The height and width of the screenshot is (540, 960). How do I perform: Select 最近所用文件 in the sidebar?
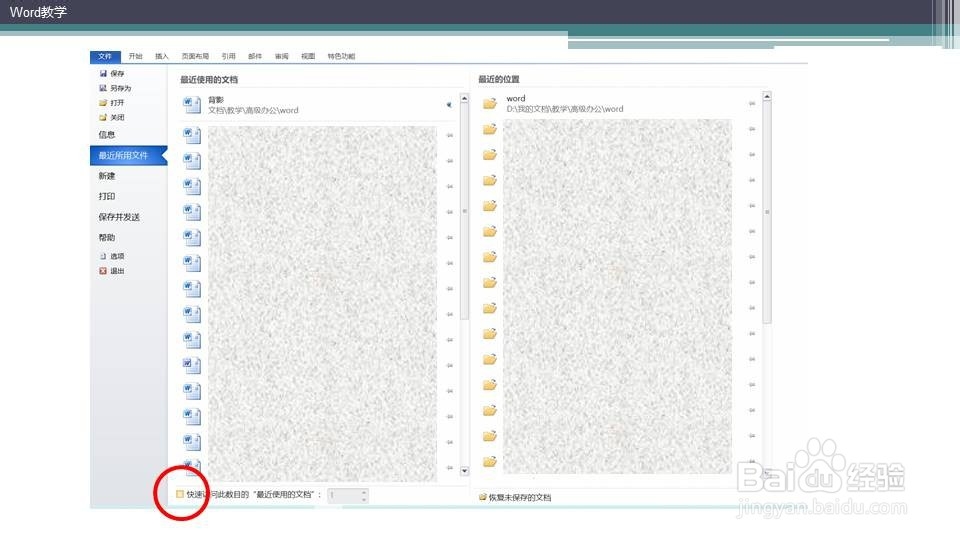pos(129,156)
